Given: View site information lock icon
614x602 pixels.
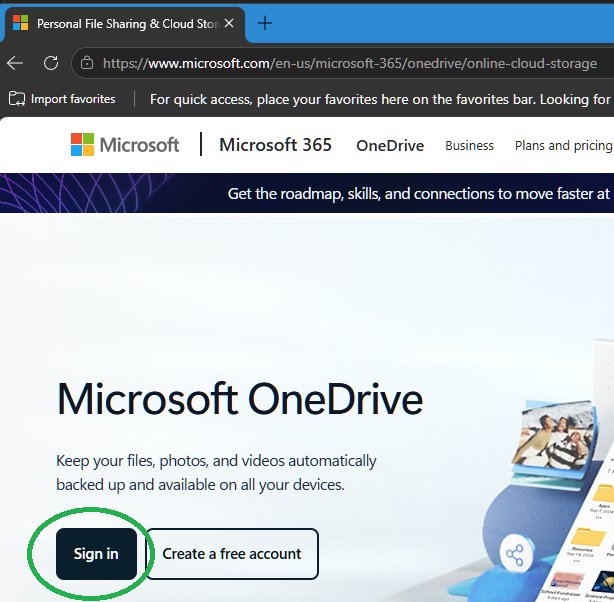Looking at the screenshot, I should pyautogui.click(x=87, y=63).
